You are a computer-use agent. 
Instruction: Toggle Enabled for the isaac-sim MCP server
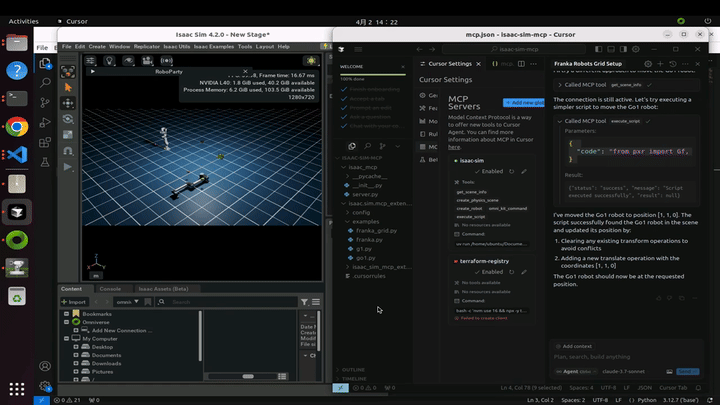point(489,171)
